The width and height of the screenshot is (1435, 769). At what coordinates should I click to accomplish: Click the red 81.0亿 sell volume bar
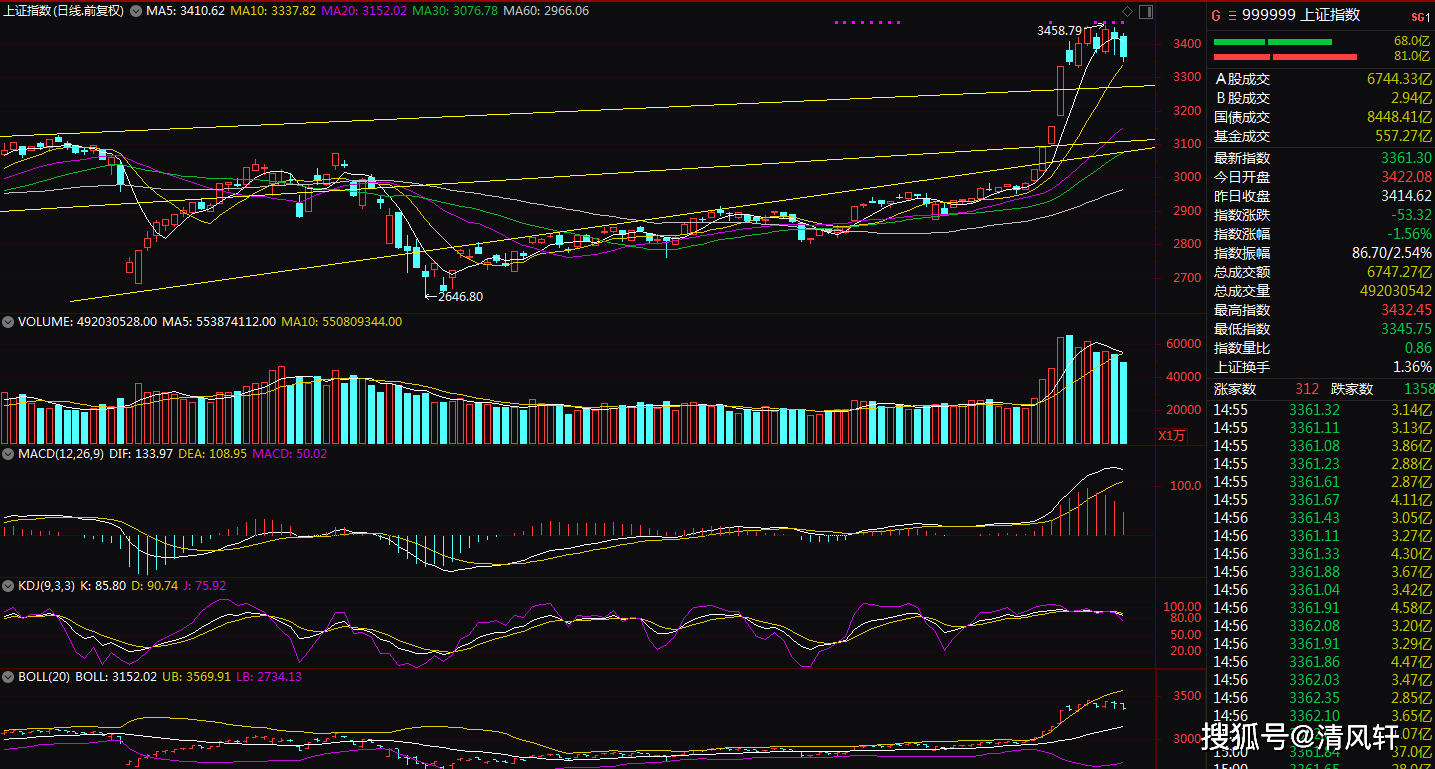[1285, 57]
